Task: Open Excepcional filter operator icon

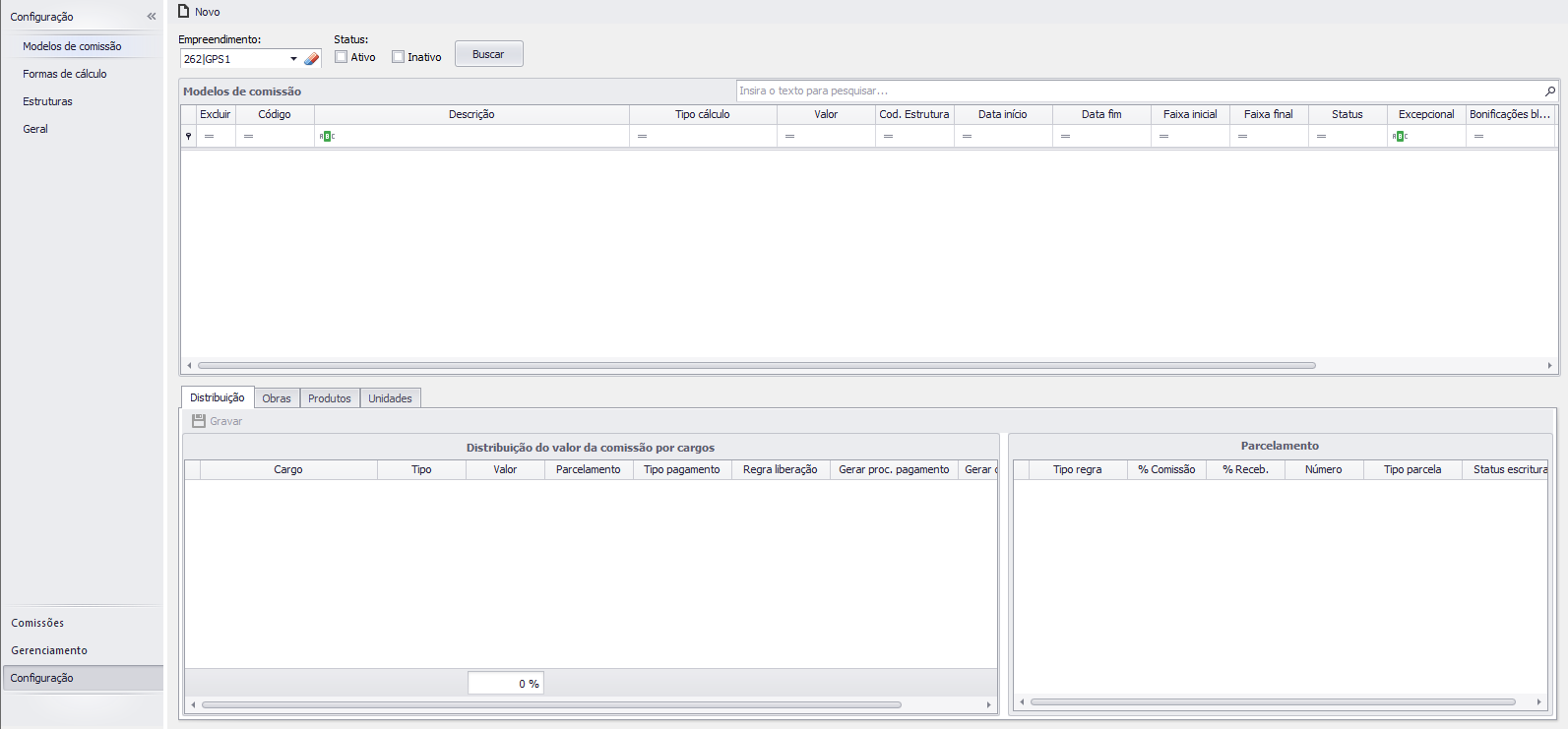Action: tap(1400, 136)
